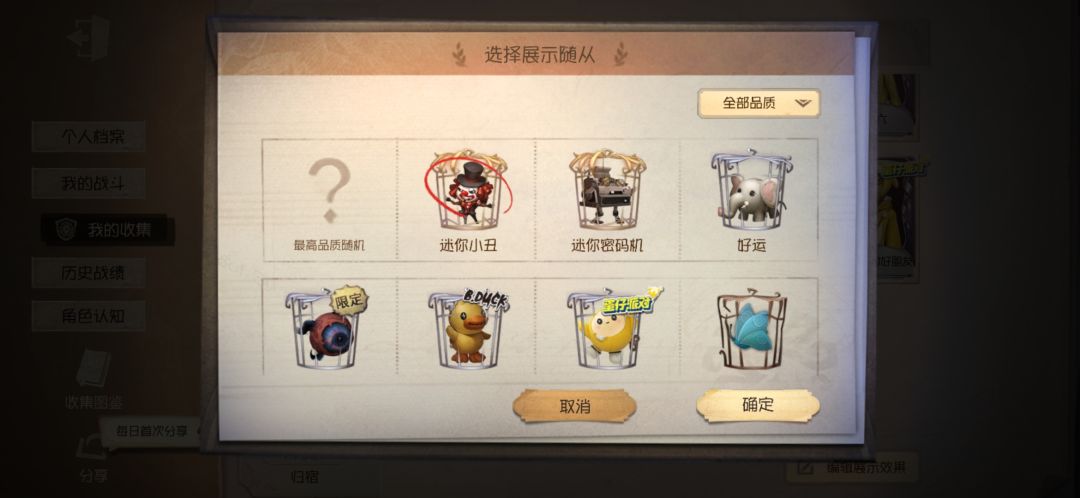Viewport: 1080px width, 498px height.
Task: Pick the 好运 elephant pet
Action: 750,200
